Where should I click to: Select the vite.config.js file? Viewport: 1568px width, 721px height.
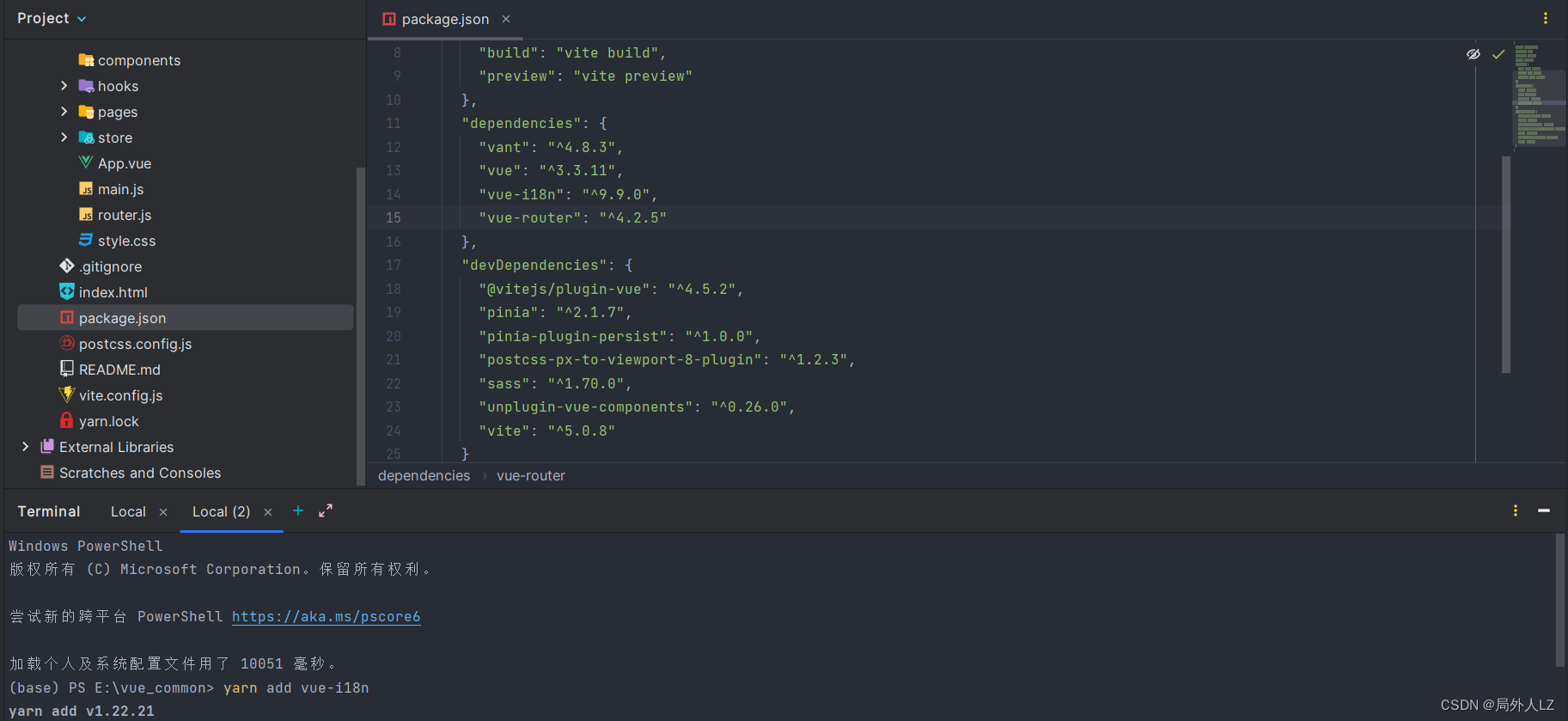pos(186,394)
